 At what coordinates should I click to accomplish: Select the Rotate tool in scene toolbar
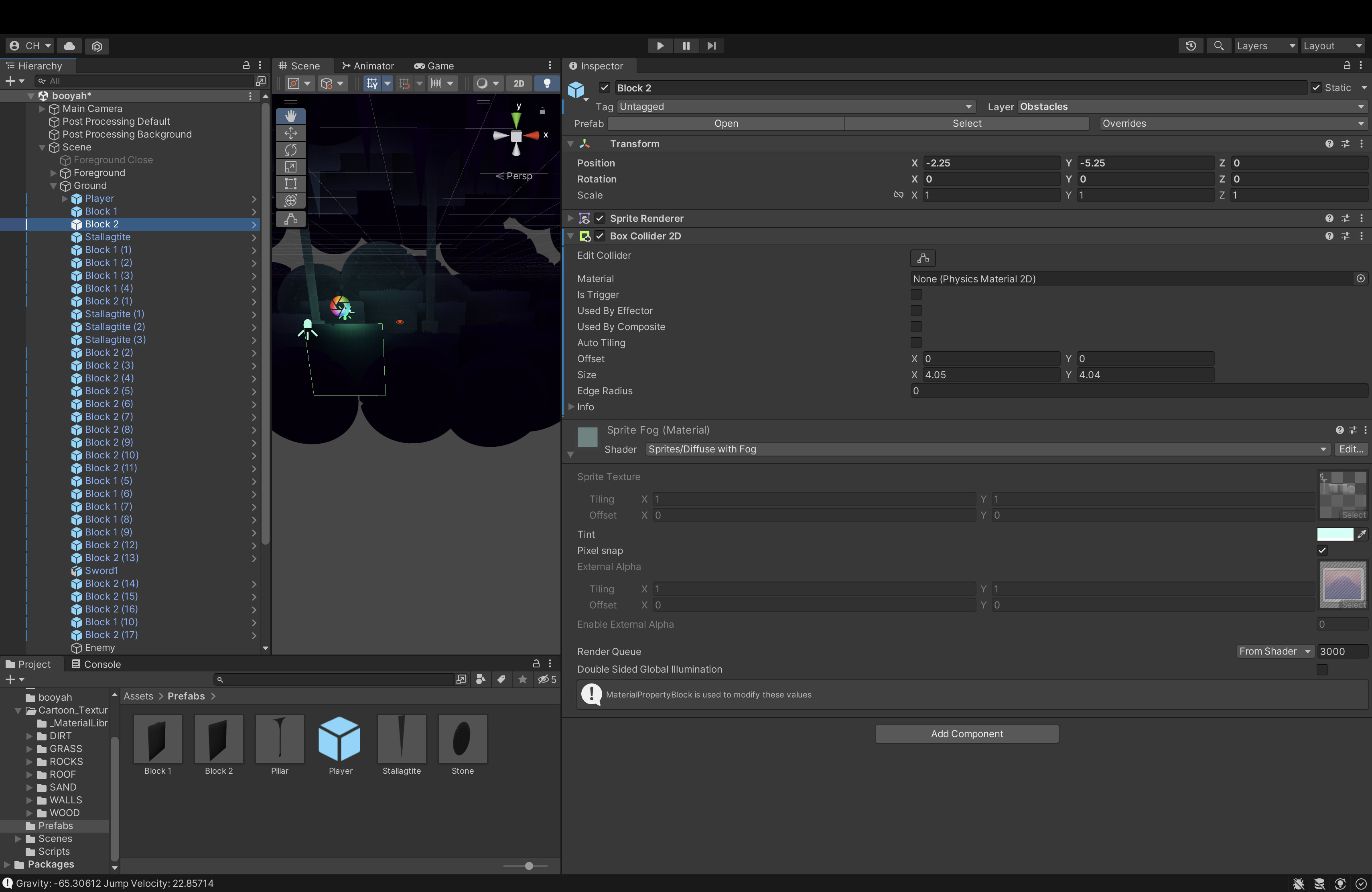click(x=290, y=150)
